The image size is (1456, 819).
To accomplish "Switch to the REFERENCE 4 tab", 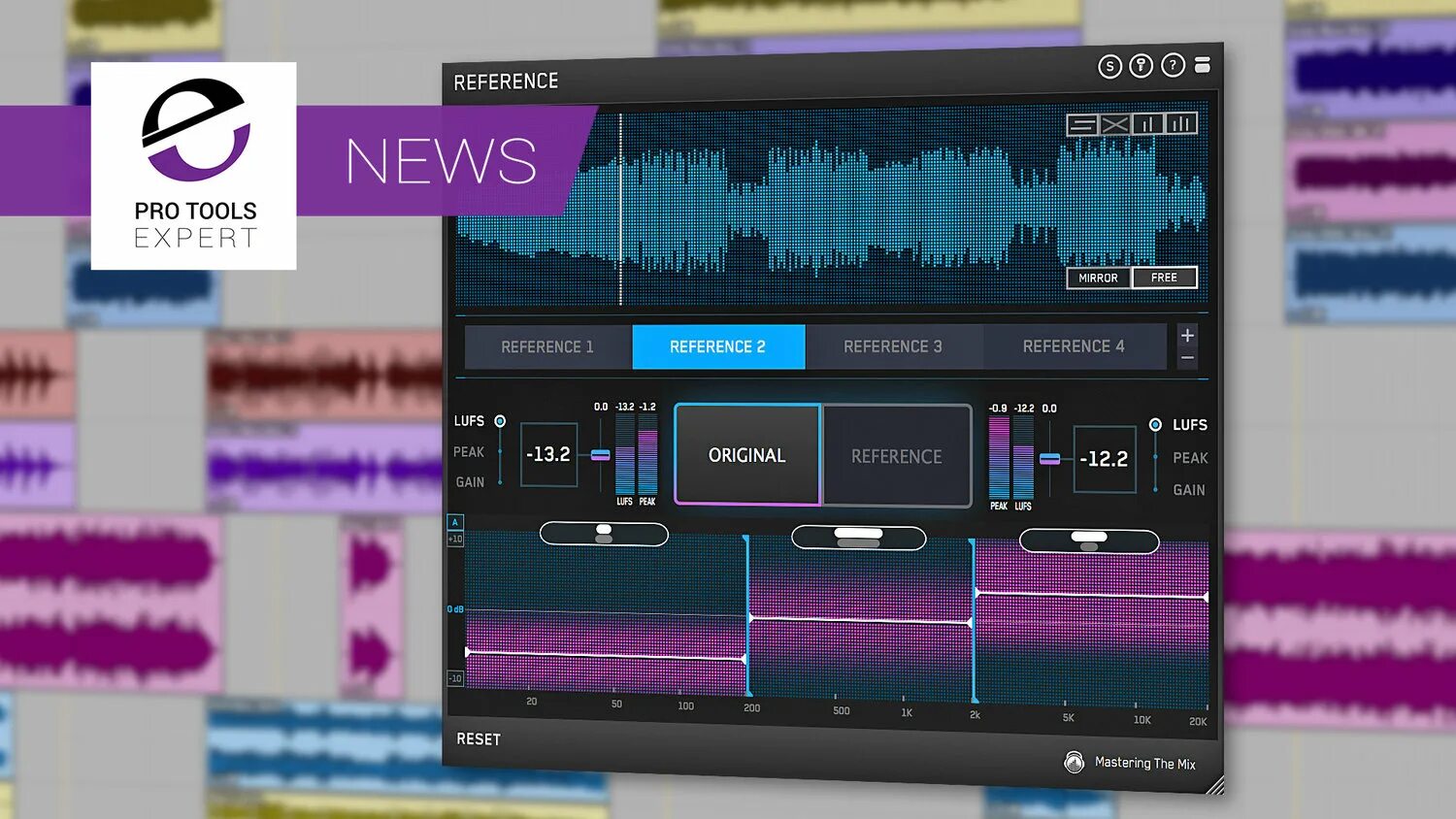I will point(1074,346).
